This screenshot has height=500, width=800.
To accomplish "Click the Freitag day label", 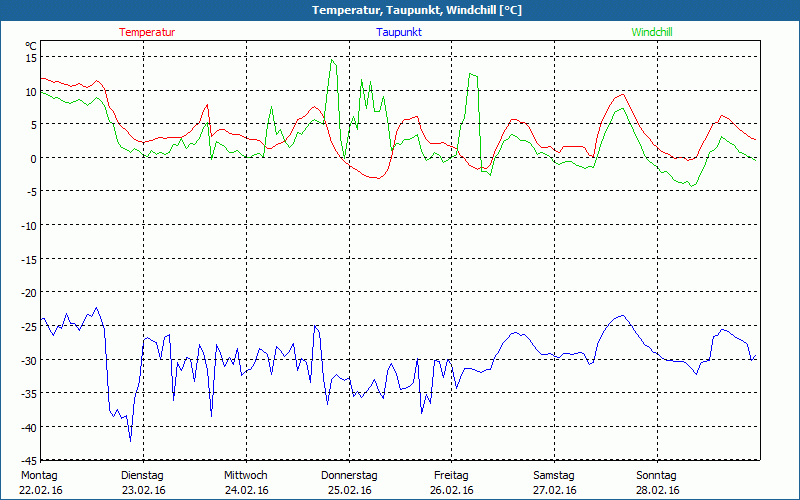I will coord(452,476).
